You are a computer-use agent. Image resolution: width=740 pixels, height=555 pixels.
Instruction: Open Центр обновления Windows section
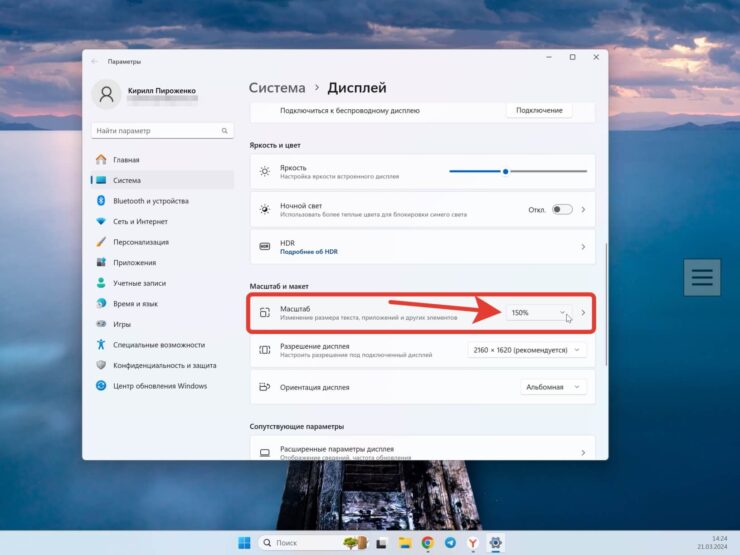(159, 386)
